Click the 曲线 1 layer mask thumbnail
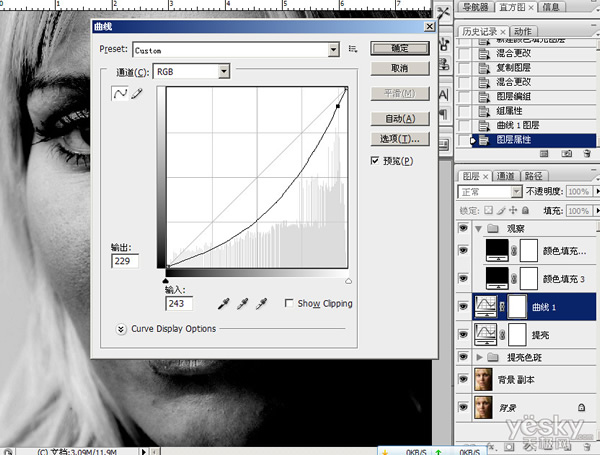Viewport: 600px width, 455px height. (x=517, y=307)
